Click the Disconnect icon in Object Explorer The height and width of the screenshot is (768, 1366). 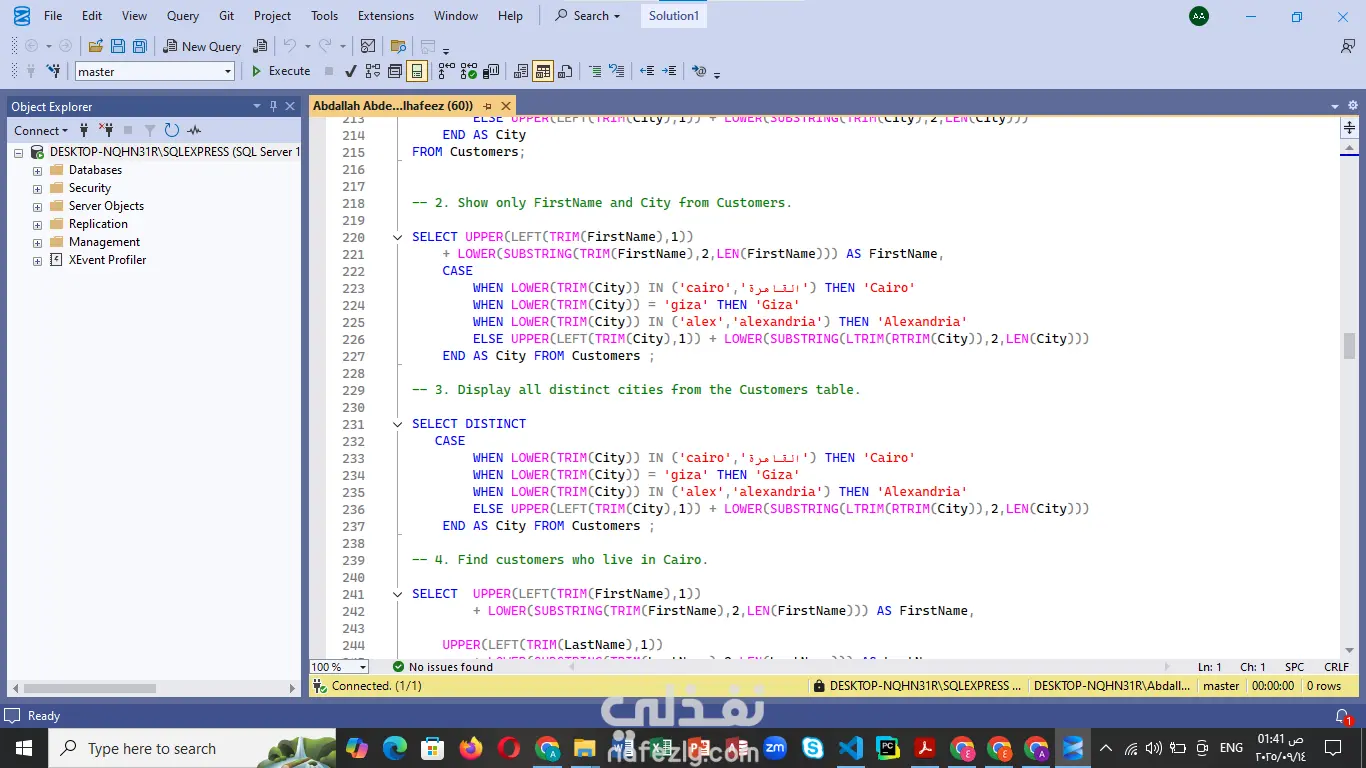tap(106, 130)
